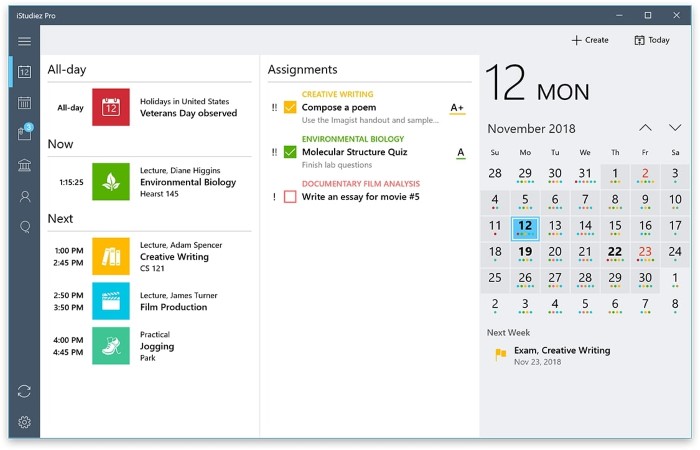Image resolution: width=700 pixels, height=450 pixels.
Task: Click the A+ grade on Compose a poem
Action: click(457, 108)
